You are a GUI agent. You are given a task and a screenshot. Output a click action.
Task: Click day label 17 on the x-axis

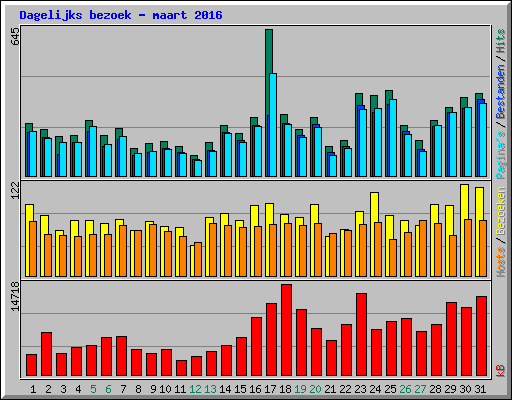click(x=270, y=389)
